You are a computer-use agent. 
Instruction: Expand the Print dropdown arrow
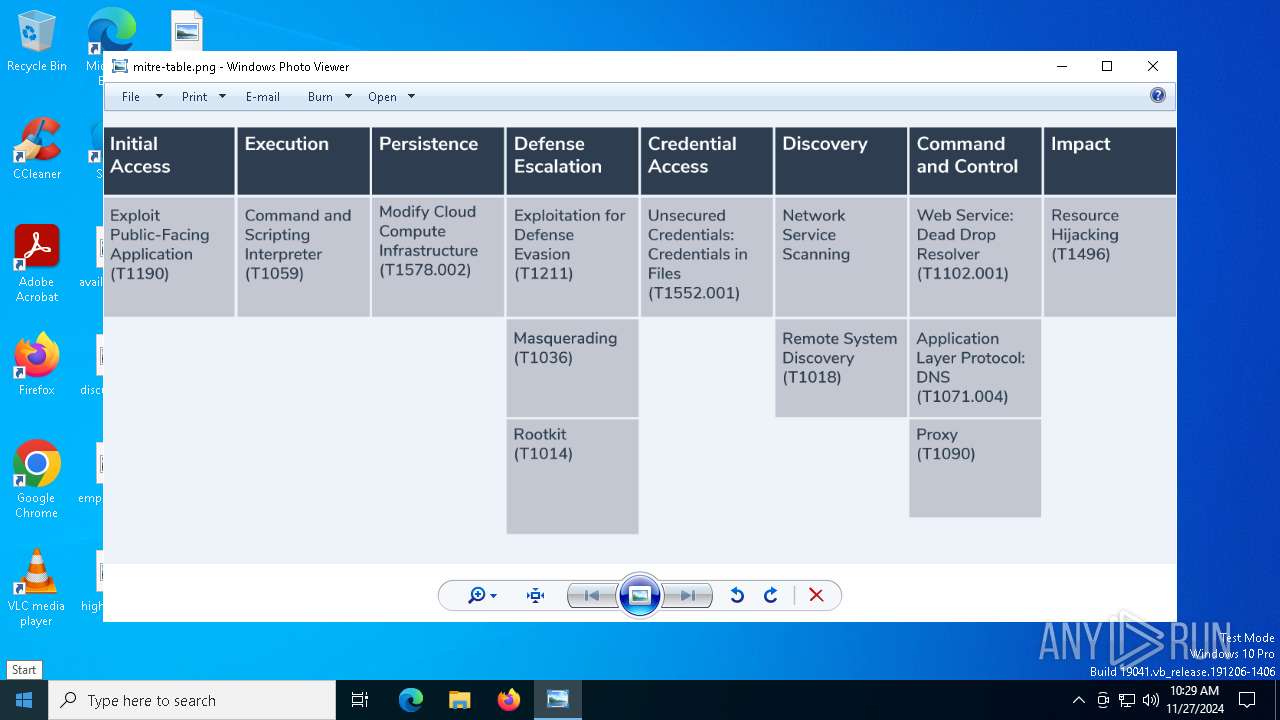(222, 97)
